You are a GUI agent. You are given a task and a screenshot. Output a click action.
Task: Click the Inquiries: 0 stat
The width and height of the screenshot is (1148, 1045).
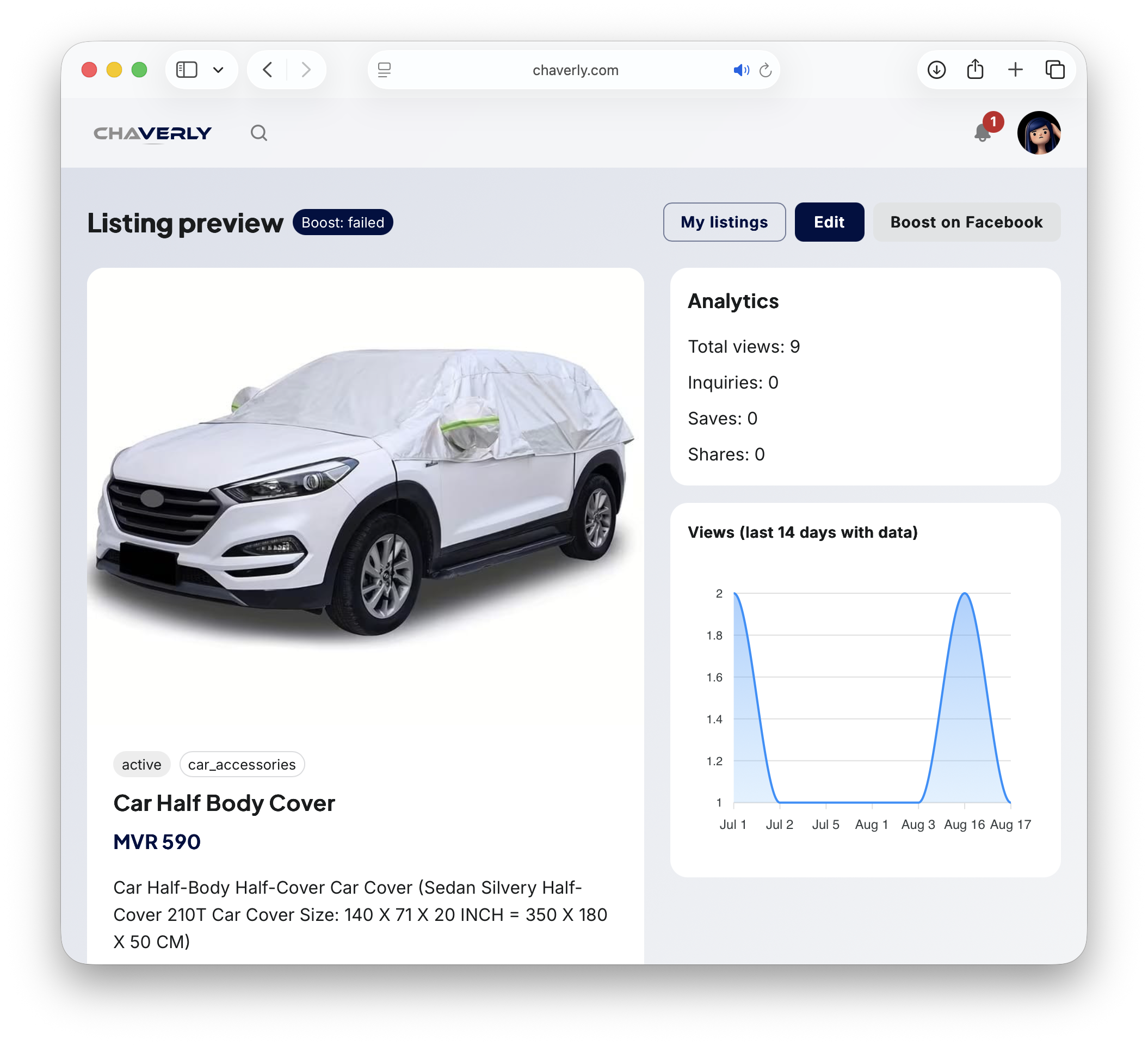click(x=733, y=382)
